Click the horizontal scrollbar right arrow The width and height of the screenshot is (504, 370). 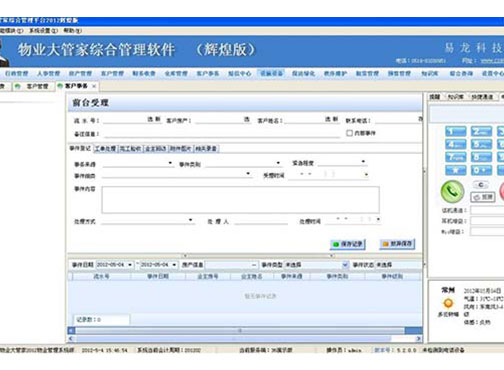(x=419, y=338)
